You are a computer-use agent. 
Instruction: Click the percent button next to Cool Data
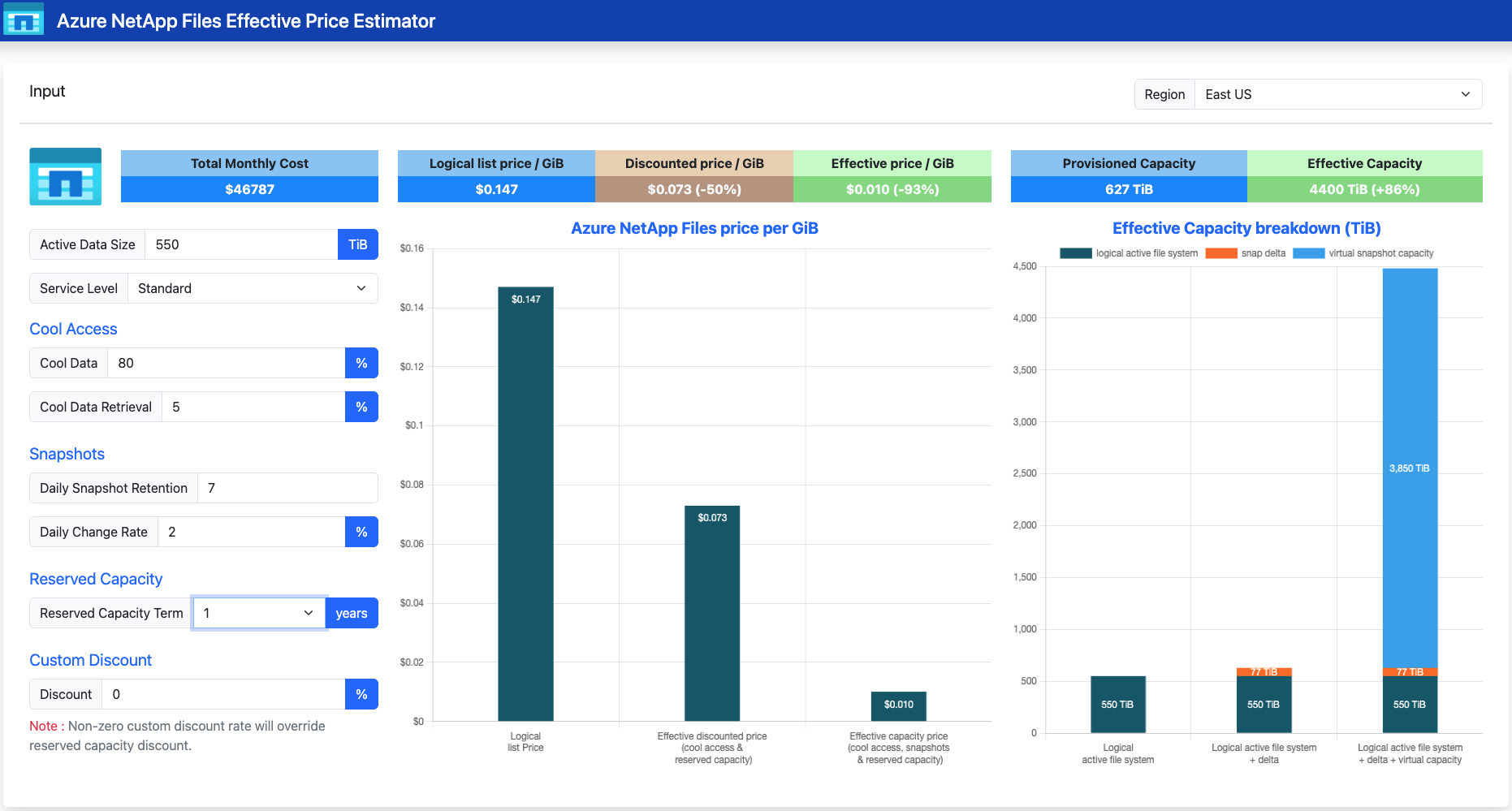pyautogui.click(x=361, y=363)
